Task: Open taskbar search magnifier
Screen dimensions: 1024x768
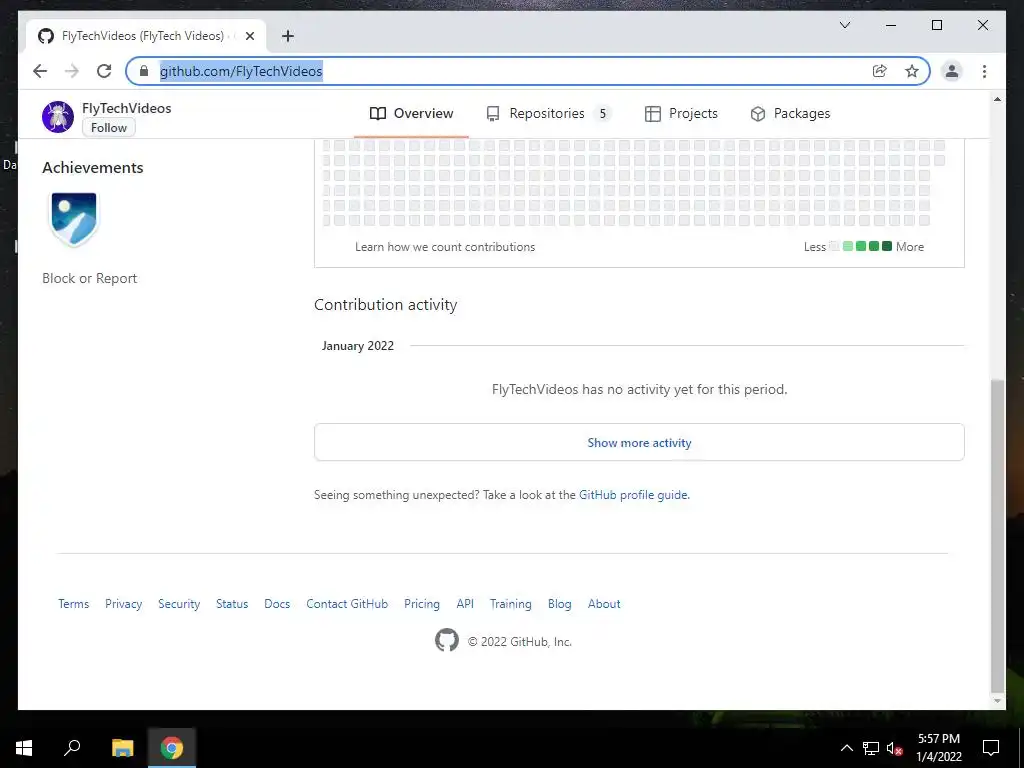Action: point(72,747)
